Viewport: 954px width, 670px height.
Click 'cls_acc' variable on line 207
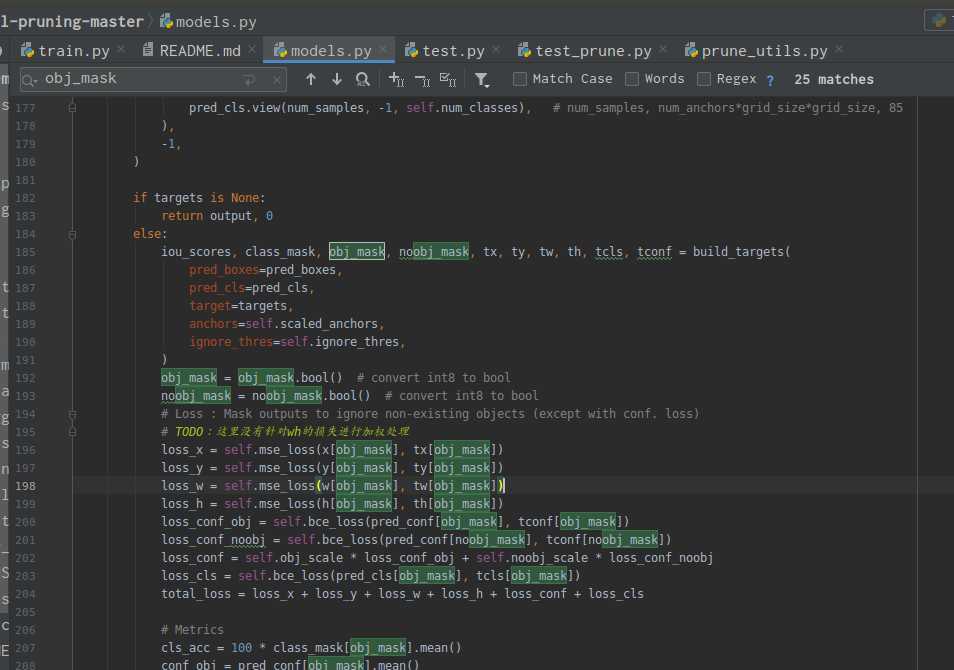[x=185, y=648]
